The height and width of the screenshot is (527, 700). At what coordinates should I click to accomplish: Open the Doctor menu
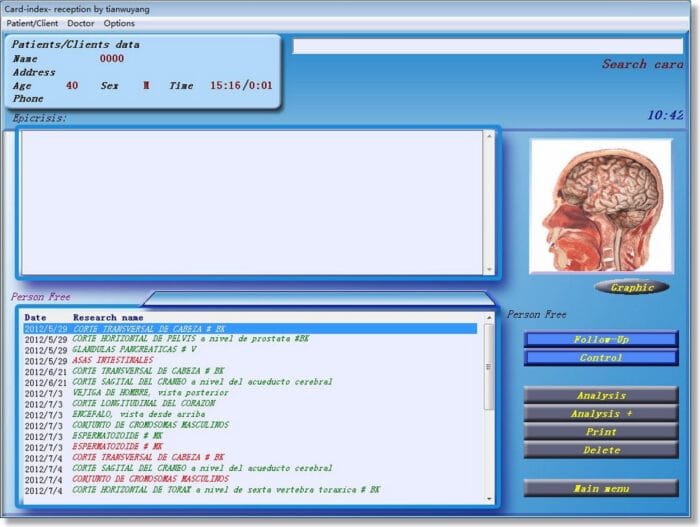[x=81, y=23]
